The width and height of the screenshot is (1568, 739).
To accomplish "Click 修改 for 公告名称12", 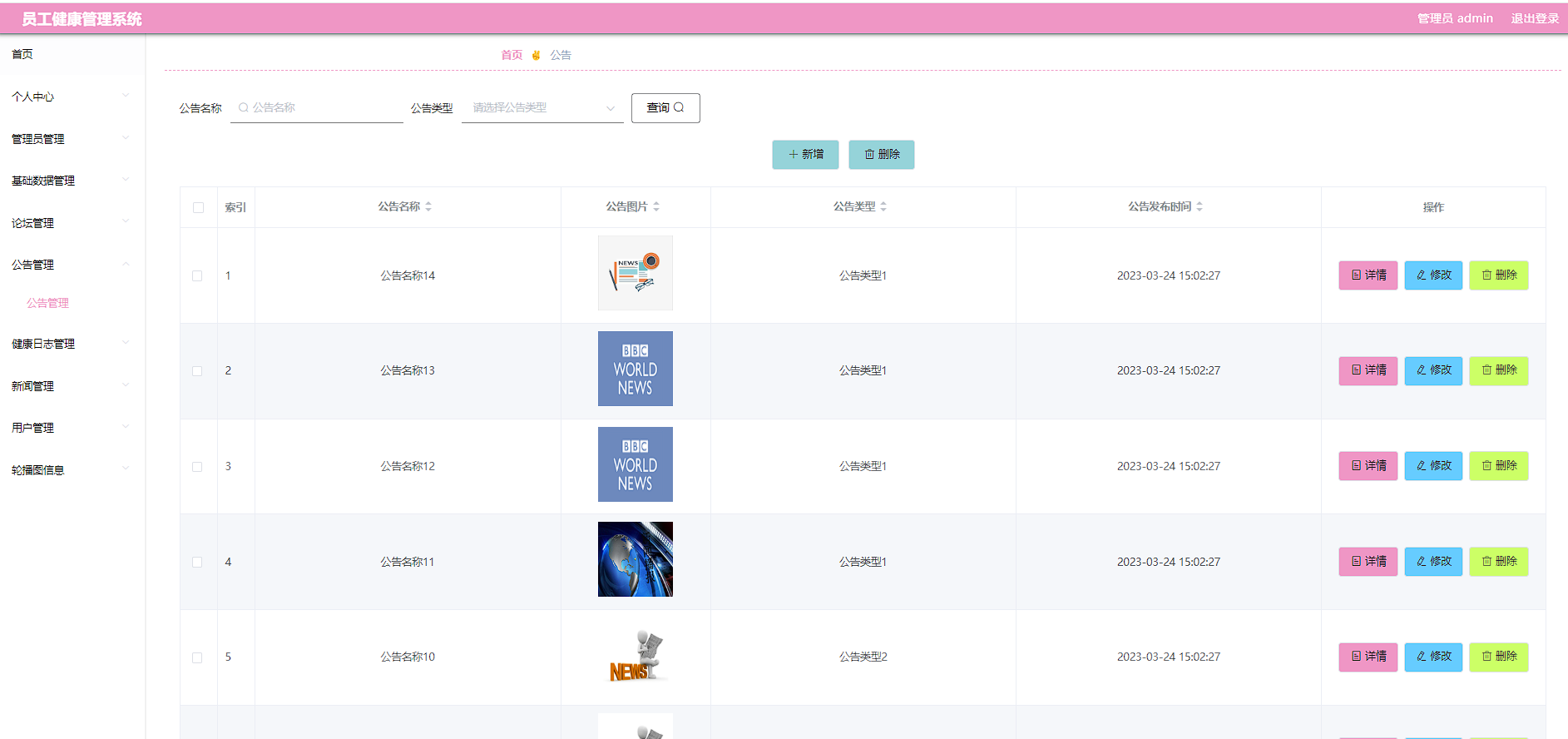I will pos(1433,466).
